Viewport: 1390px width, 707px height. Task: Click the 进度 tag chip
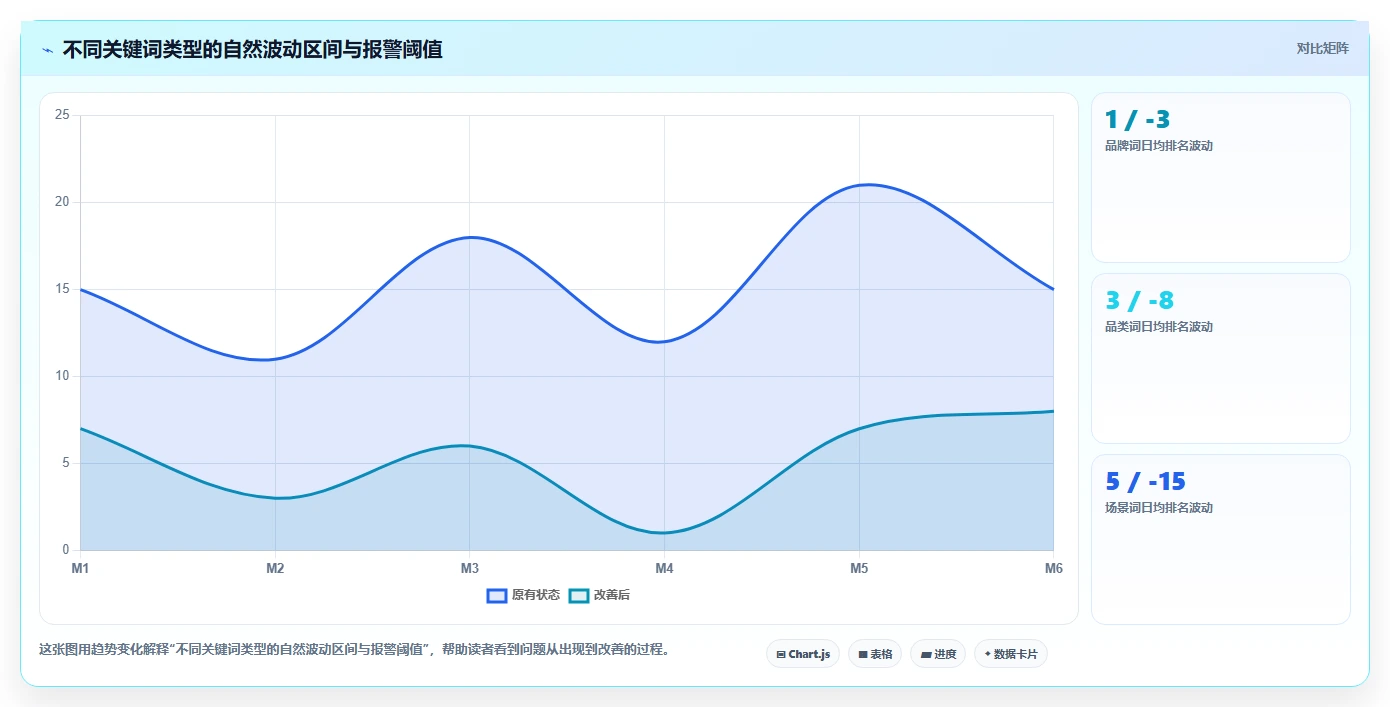click(x=938, y=654)
